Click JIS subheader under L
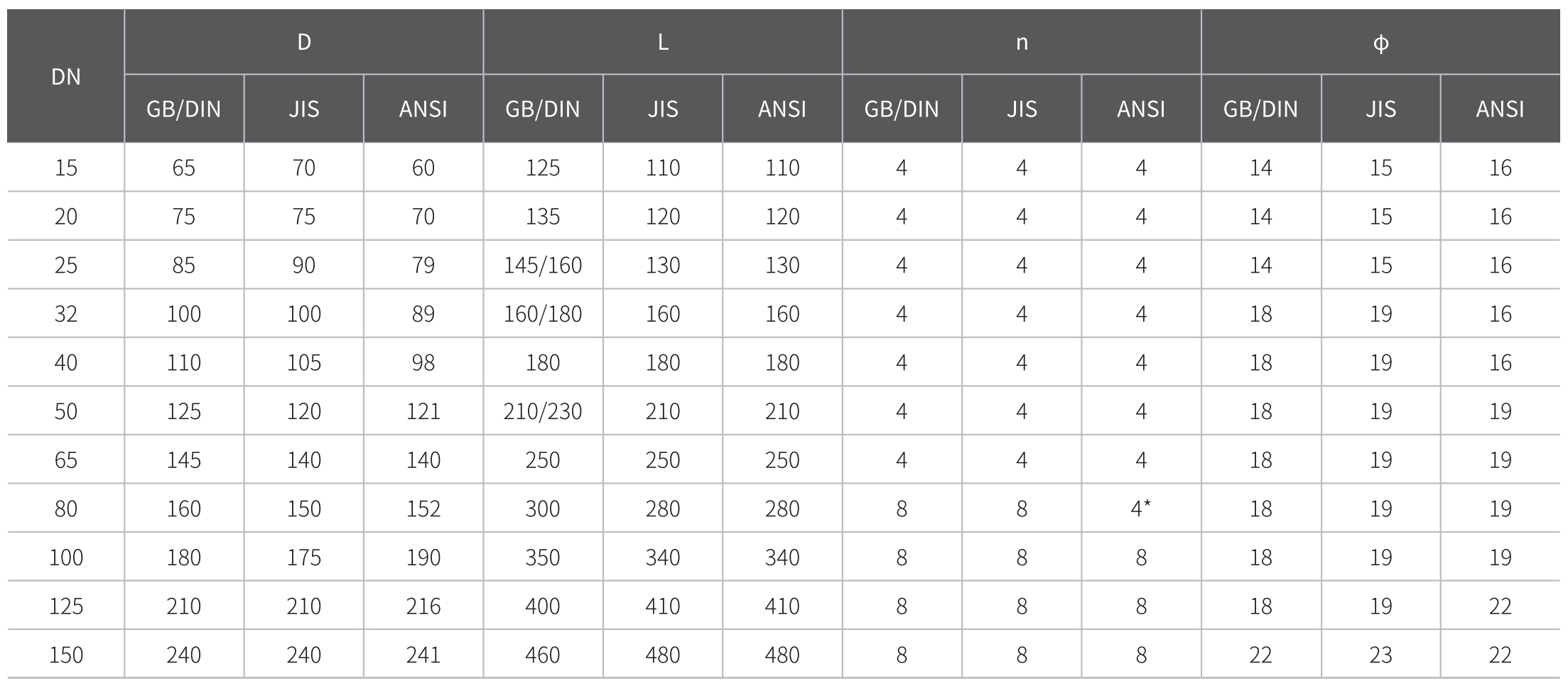The image size is (1568, 691). [x=663, y=109]
